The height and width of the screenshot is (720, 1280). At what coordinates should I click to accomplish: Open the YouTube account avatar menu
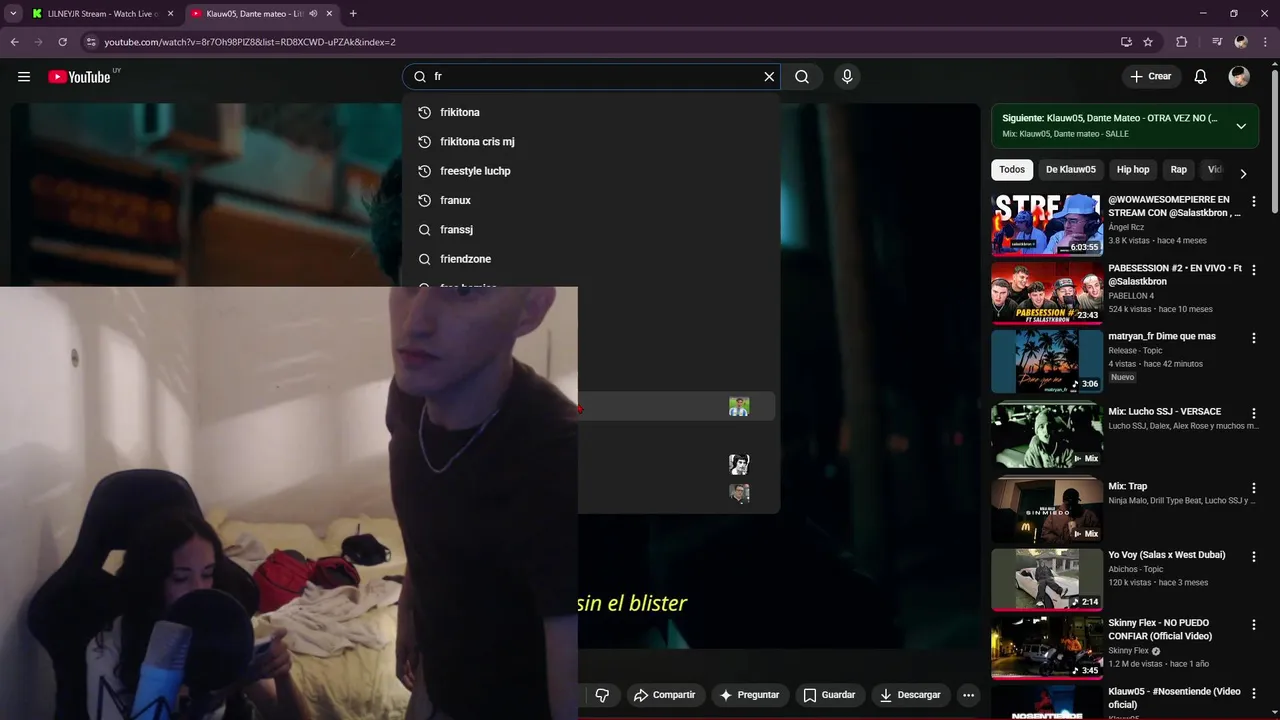tap(1239, 77)
